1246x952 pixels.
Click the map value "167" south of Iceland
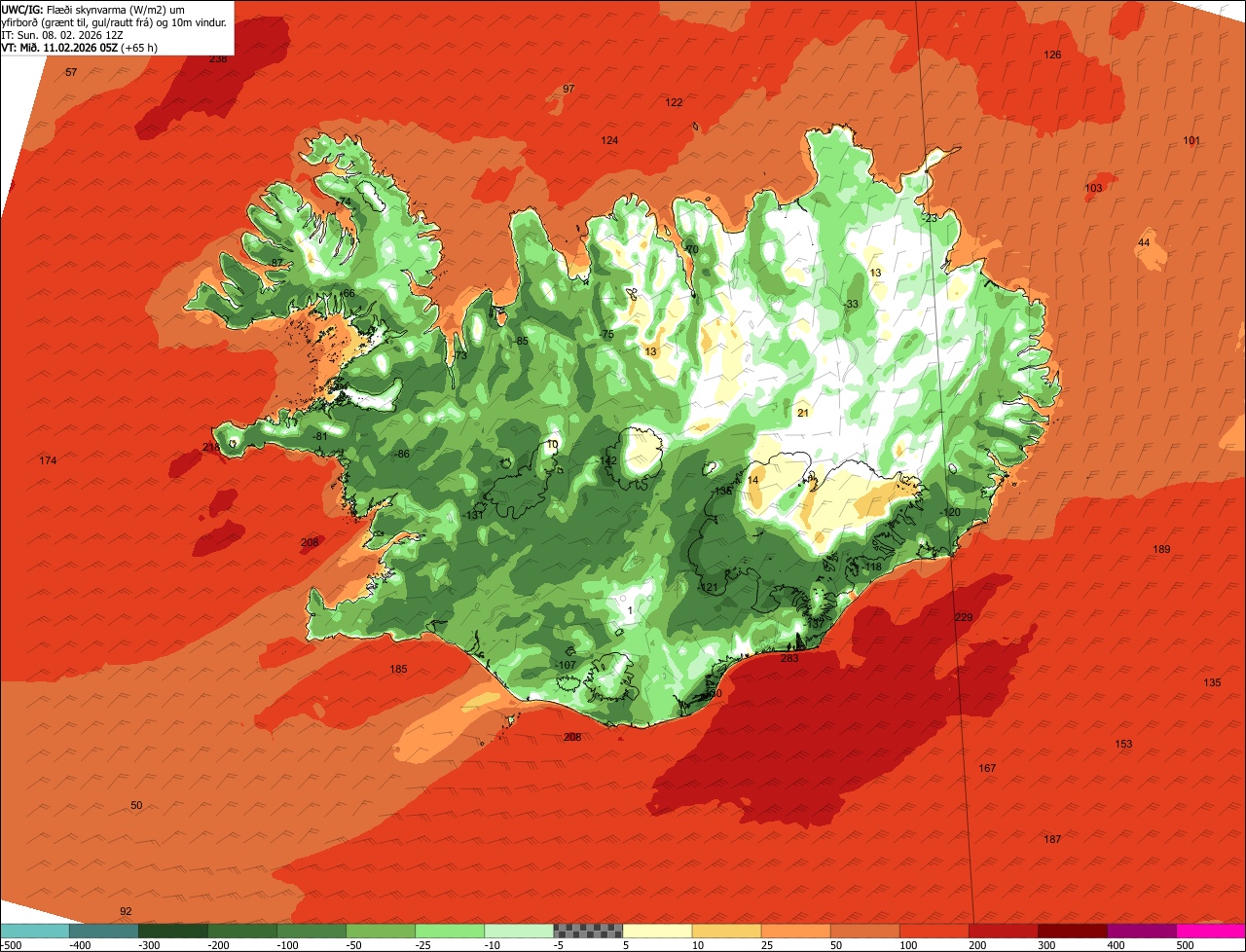(x=987, y=769)
